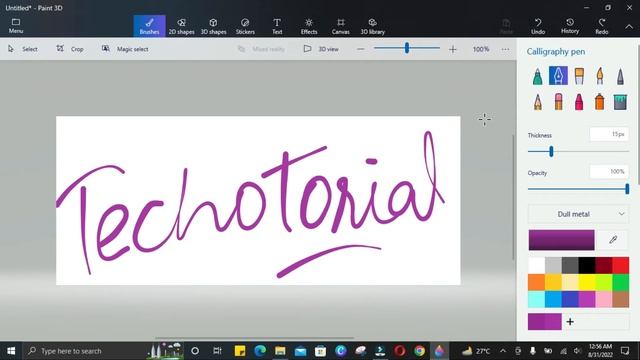Open the Brushes tab
The width and height of the screenshot is (640, 360).
(149, 26)
